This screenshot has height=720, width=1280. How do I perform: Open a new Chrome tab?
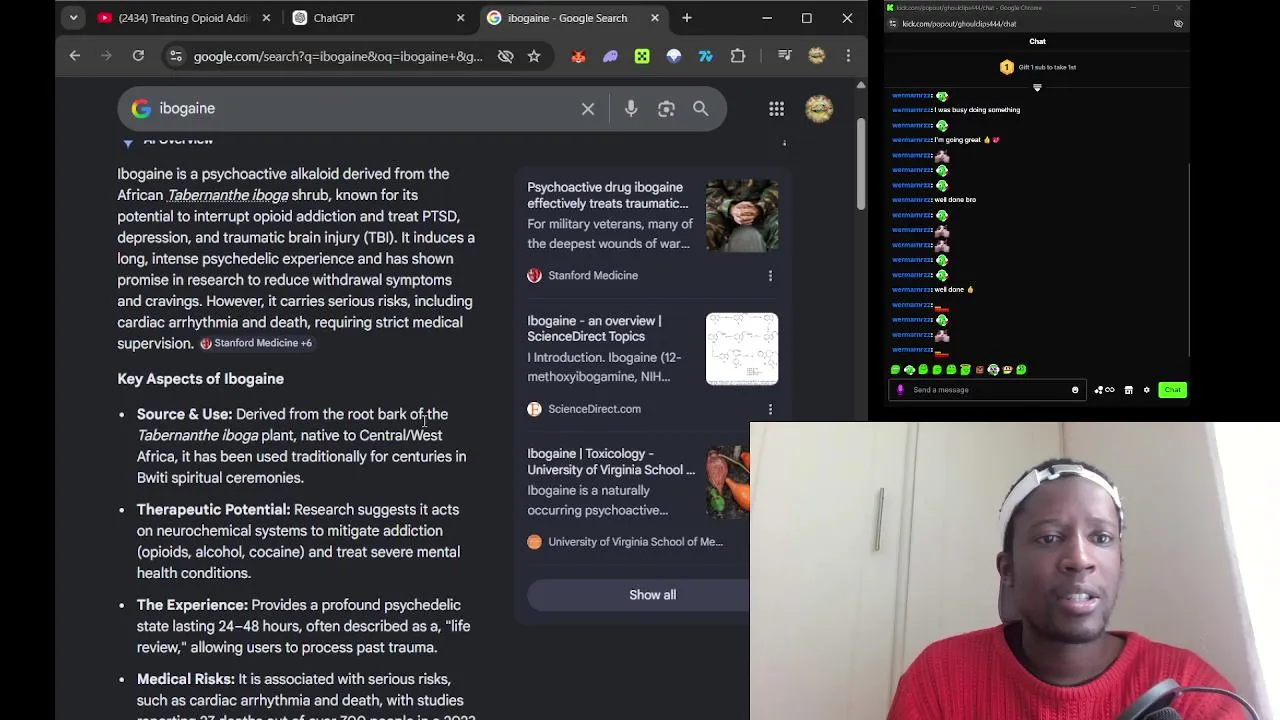tap(687, 18)
